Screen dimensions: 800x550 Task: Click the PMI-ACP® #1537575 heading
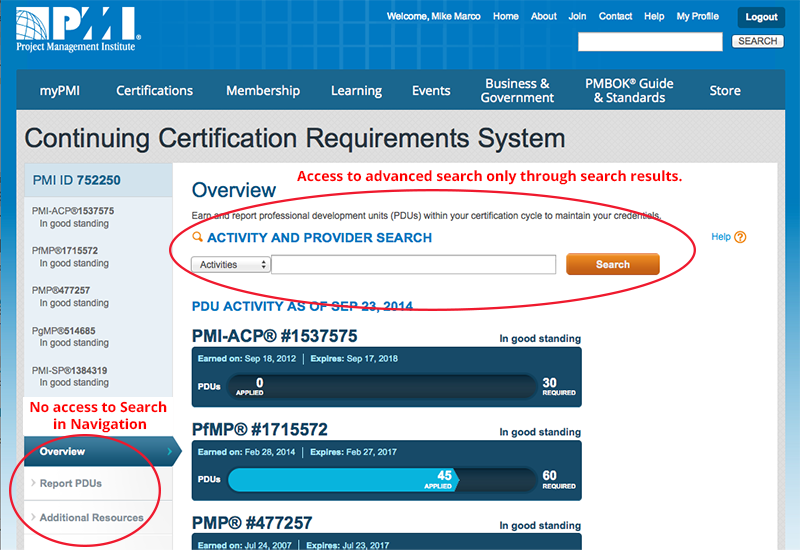[274, 336]
